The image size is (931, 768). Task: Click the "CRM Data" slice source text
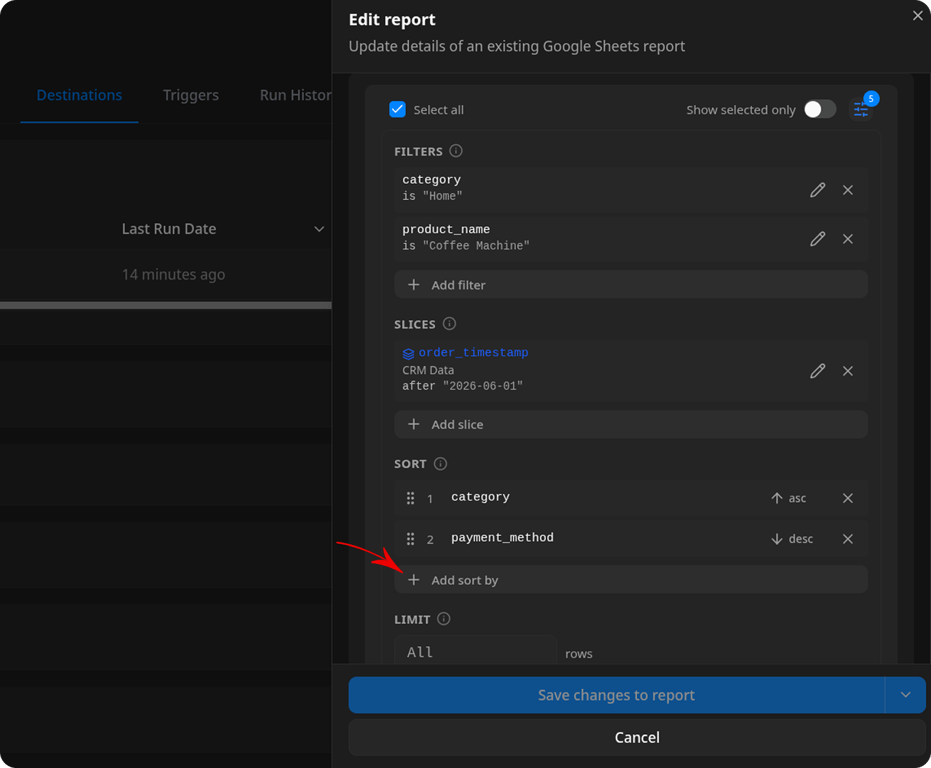click(428, 370)
